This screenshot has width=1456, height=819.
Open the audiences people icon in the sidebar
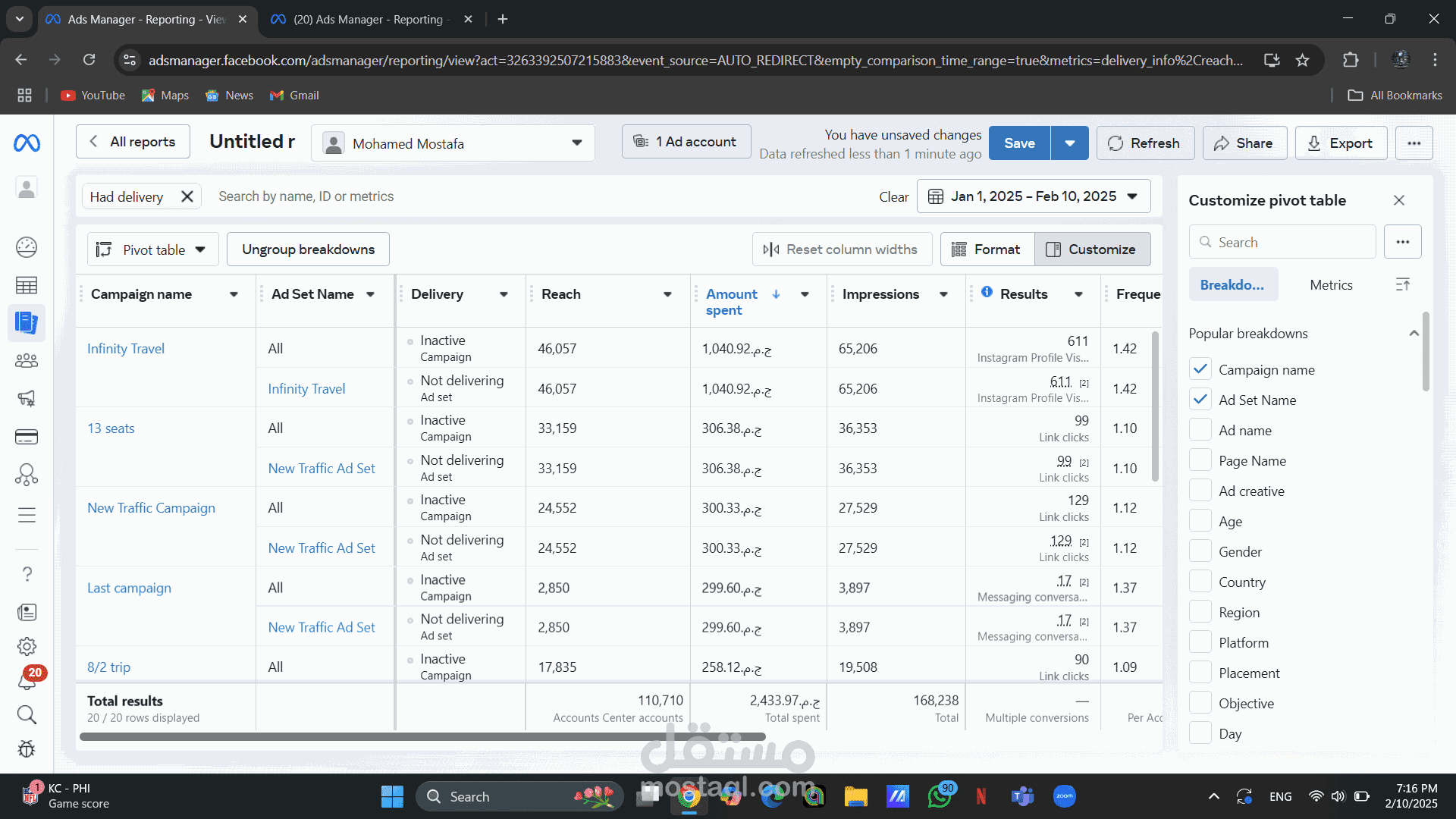pos(27,361)
